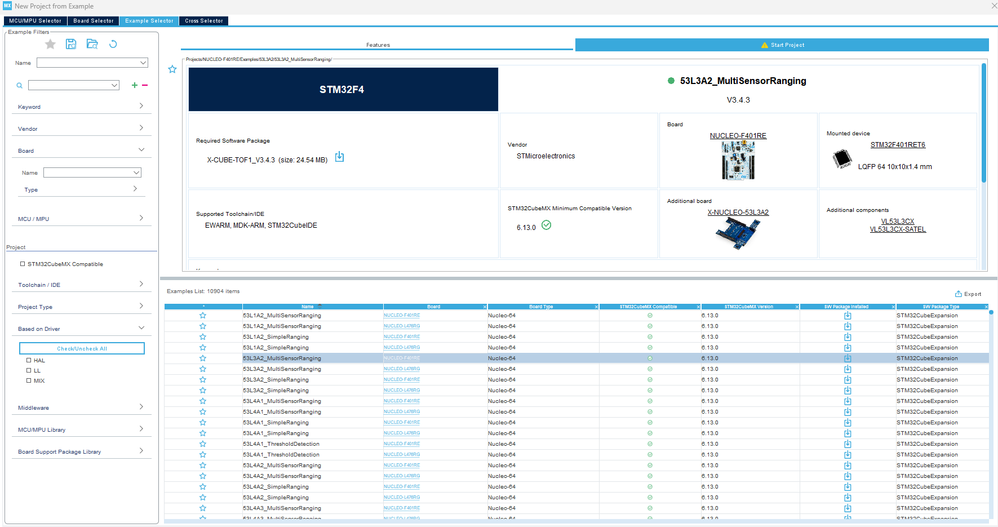Open the NUCLEO-F401RE link in Board details
The image size is (998, 527).
point(738,136)
